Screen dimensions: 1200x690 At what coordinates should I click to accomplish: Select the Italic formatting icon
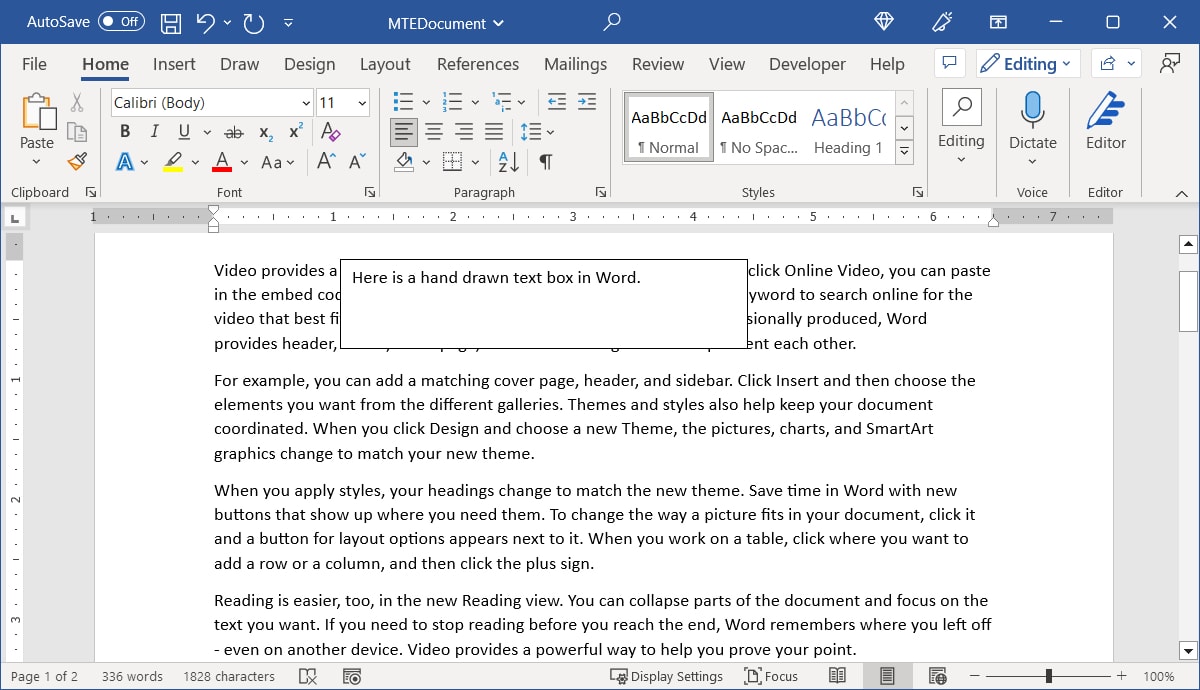pyautogui.click(x=152, y=131)
